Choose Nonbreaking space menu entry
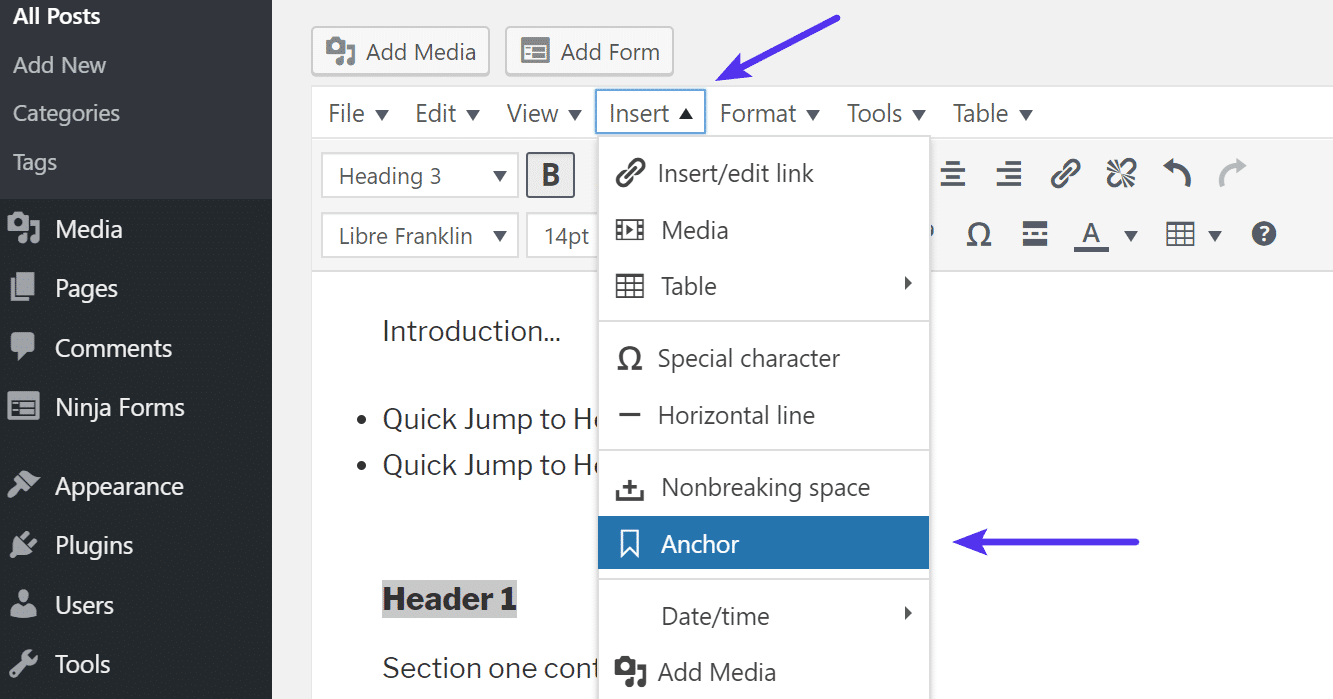1333x699 pixels. click(x=764, y=488)
